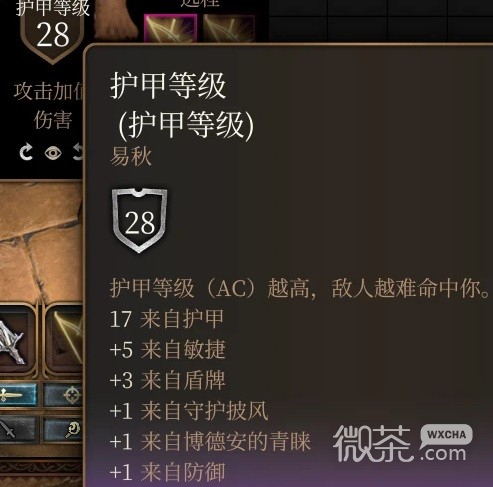Click the character name 易秋
This screenshot has width=493, height=487.
[131, 156]
